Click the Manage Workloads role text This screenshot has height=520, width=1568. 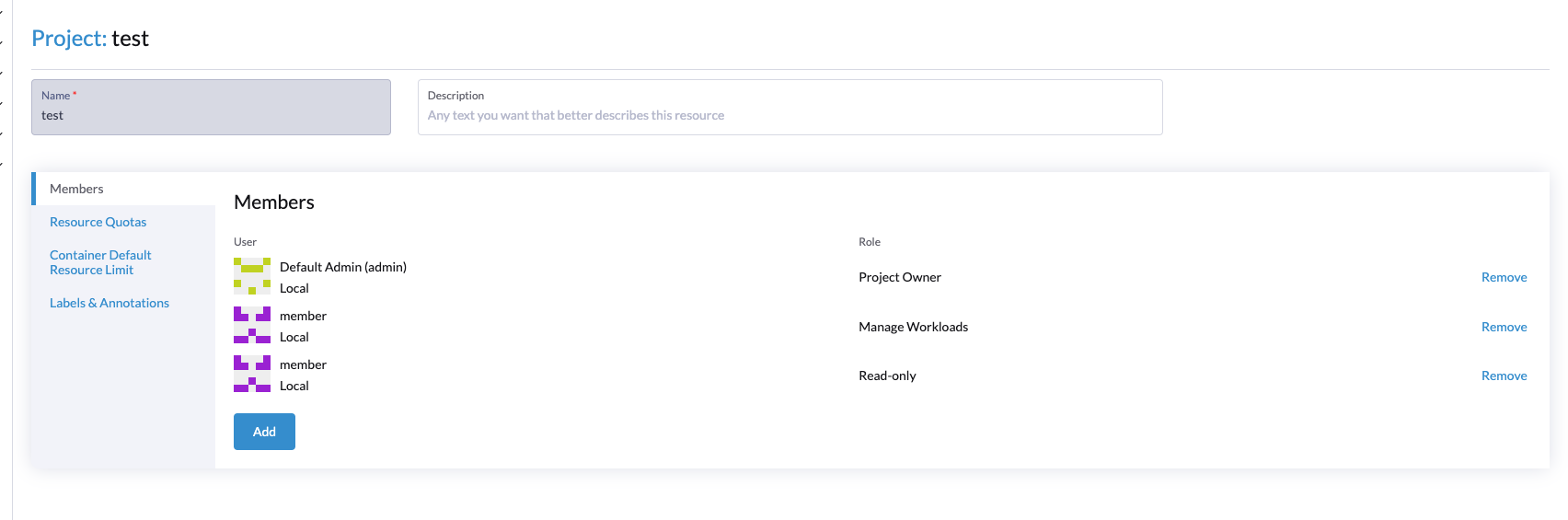913,327
